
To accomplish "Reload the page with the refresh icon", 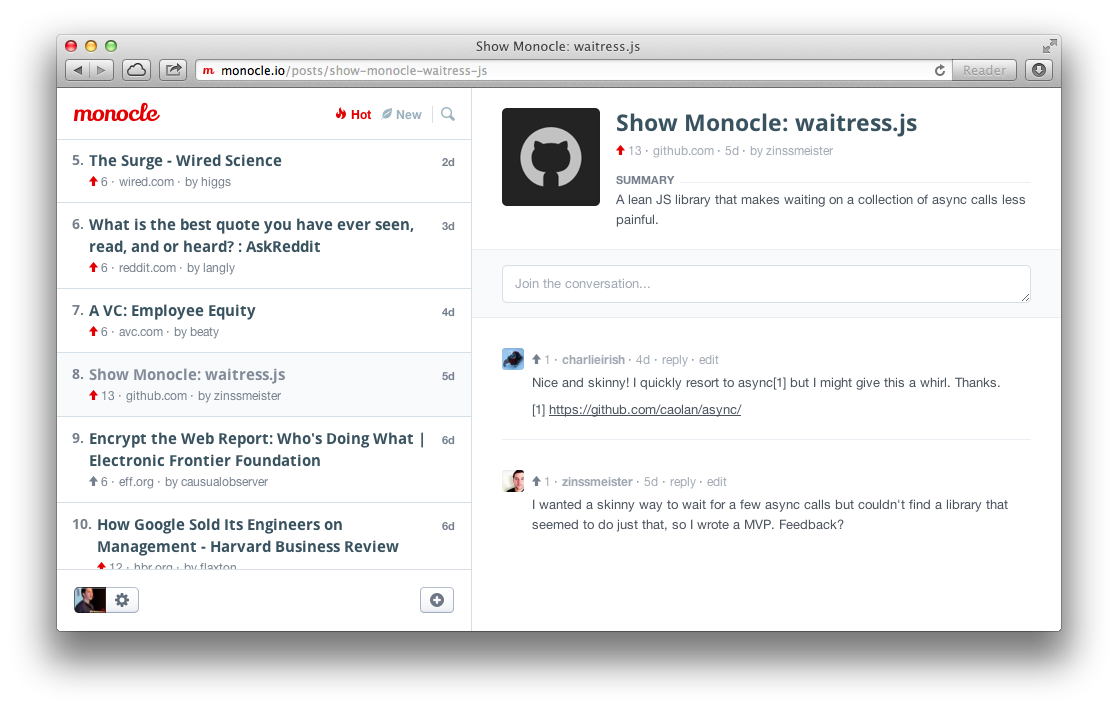I will click(940, 70).
